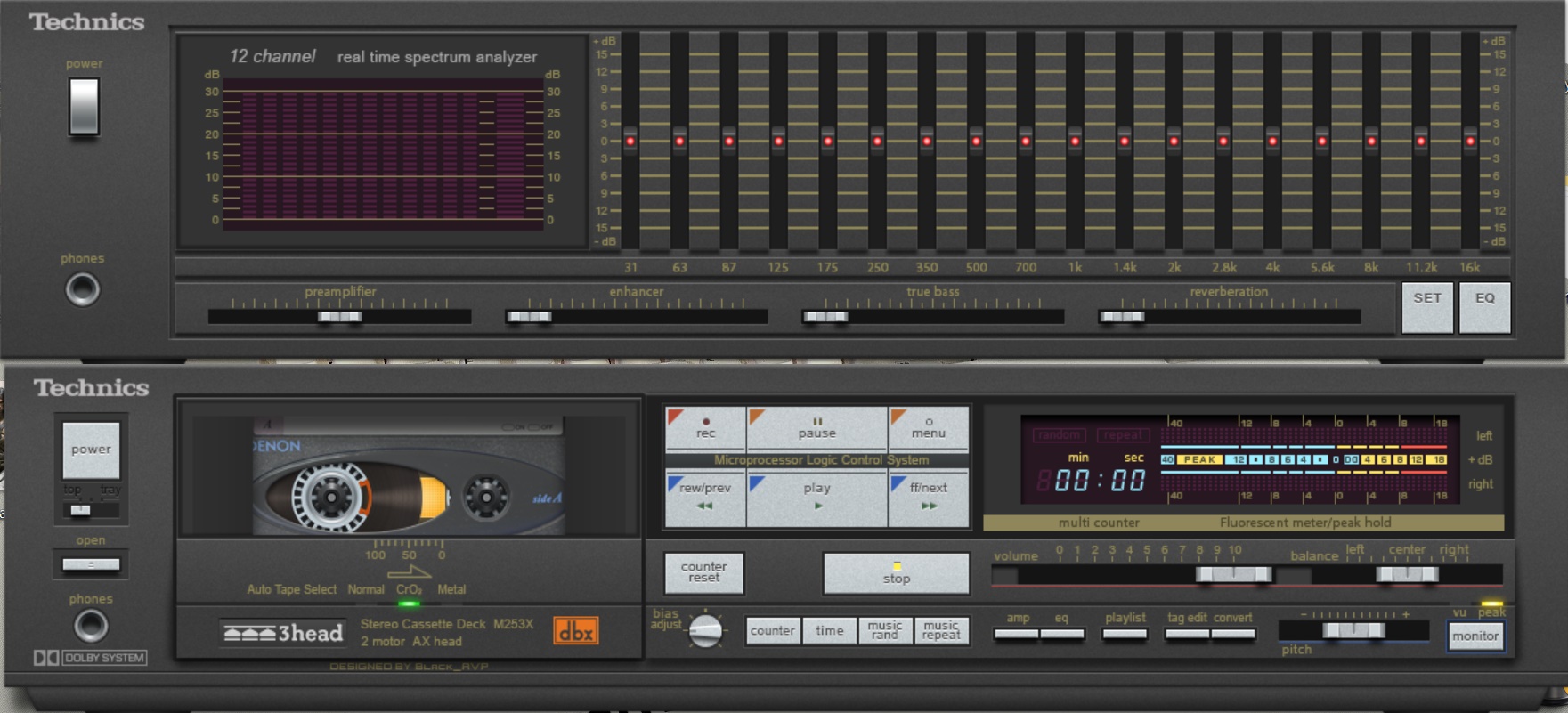Viewport: 1568px width, 713px height.
Task: Click the balance slider handle
Action: 1407,575
